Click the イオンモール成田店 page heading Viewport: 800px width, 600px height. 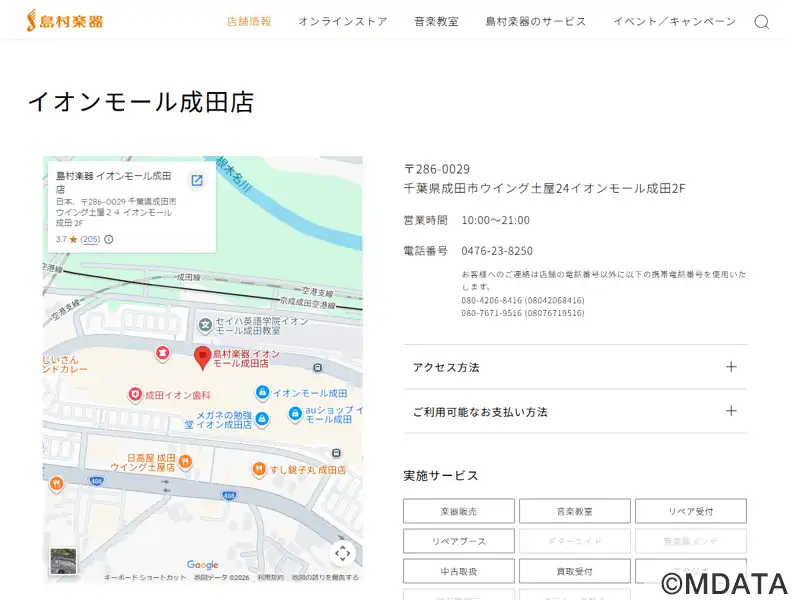141,102
